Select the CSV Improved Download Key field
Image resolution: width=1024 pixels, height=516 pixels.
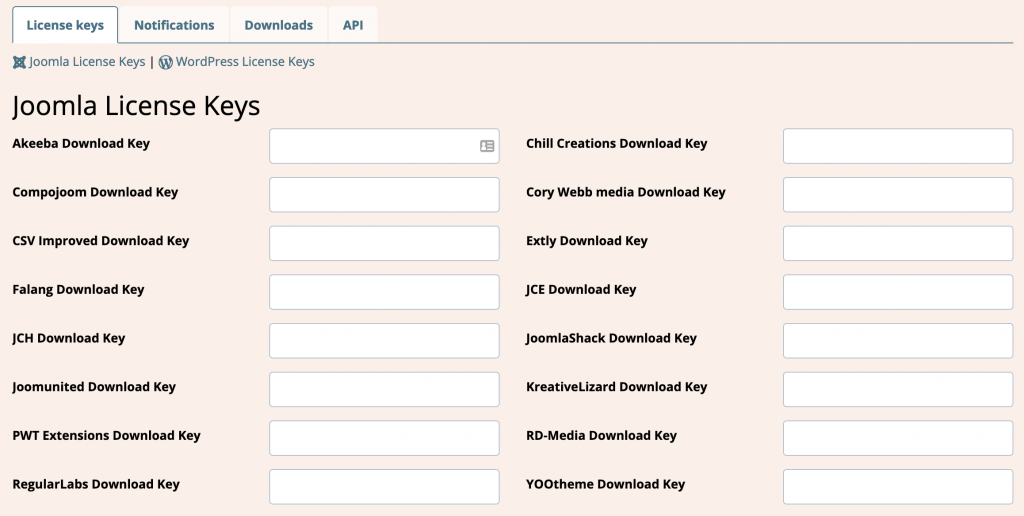coord(384,243)
